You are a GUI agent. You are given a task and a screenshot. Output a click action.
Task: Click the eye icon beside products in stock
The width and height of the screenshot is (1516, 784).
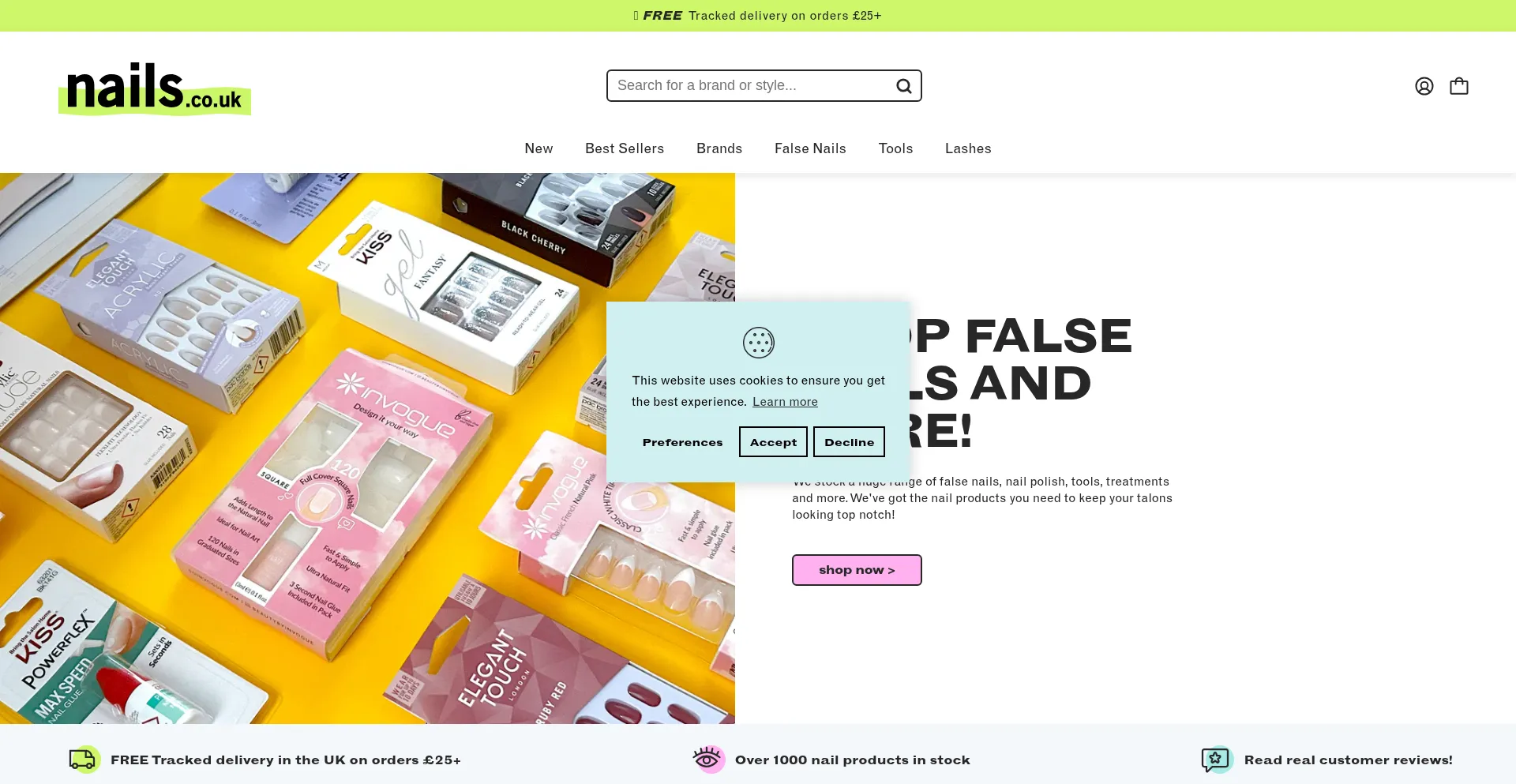coord(708,760)
